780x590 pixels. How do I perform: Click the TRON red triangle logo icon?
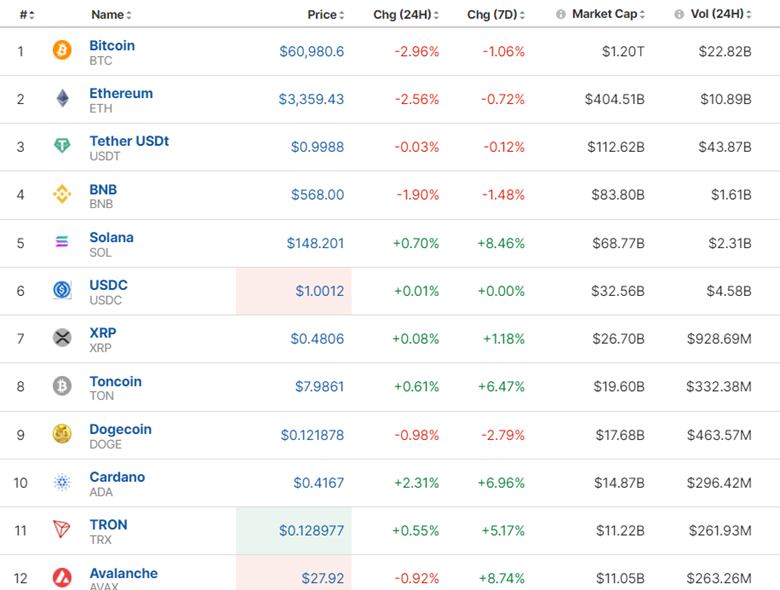(x=62, y=529)
